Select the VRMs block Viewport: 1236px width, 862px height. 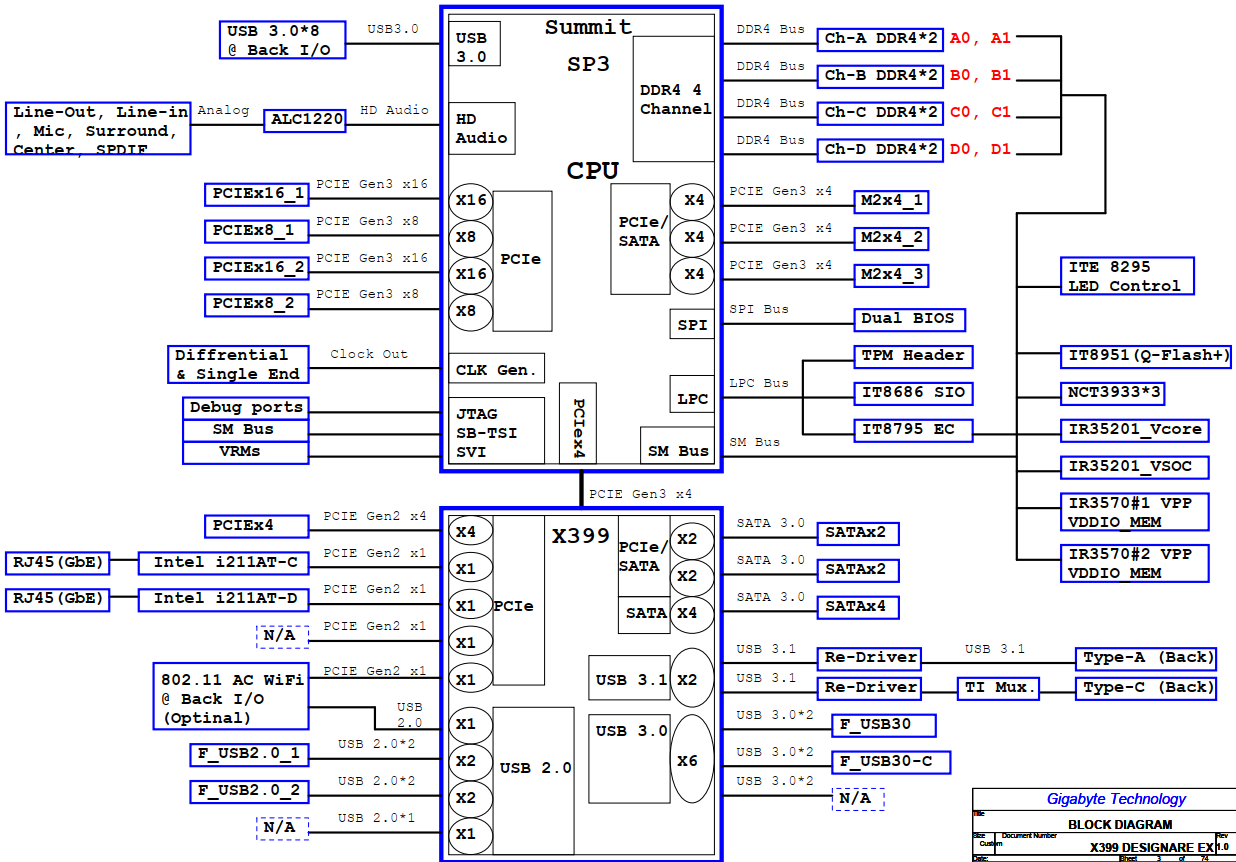coord(245,452)
